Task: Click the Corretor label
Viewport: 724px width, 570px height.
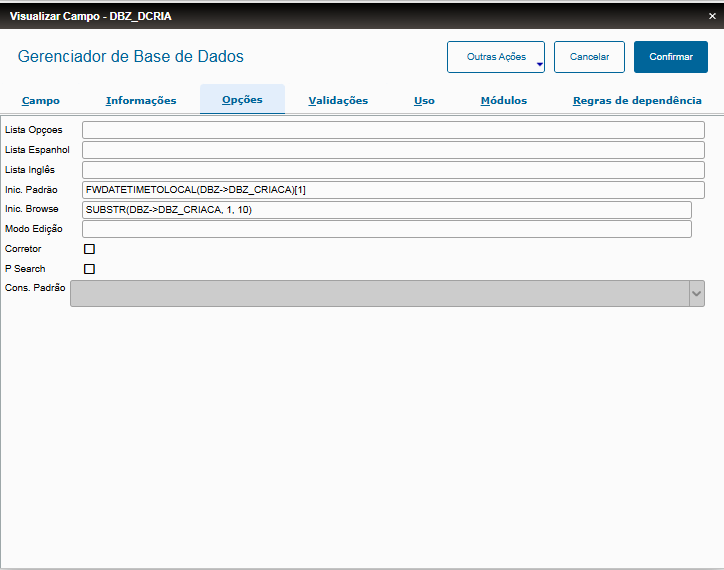Action: [23, 249]
